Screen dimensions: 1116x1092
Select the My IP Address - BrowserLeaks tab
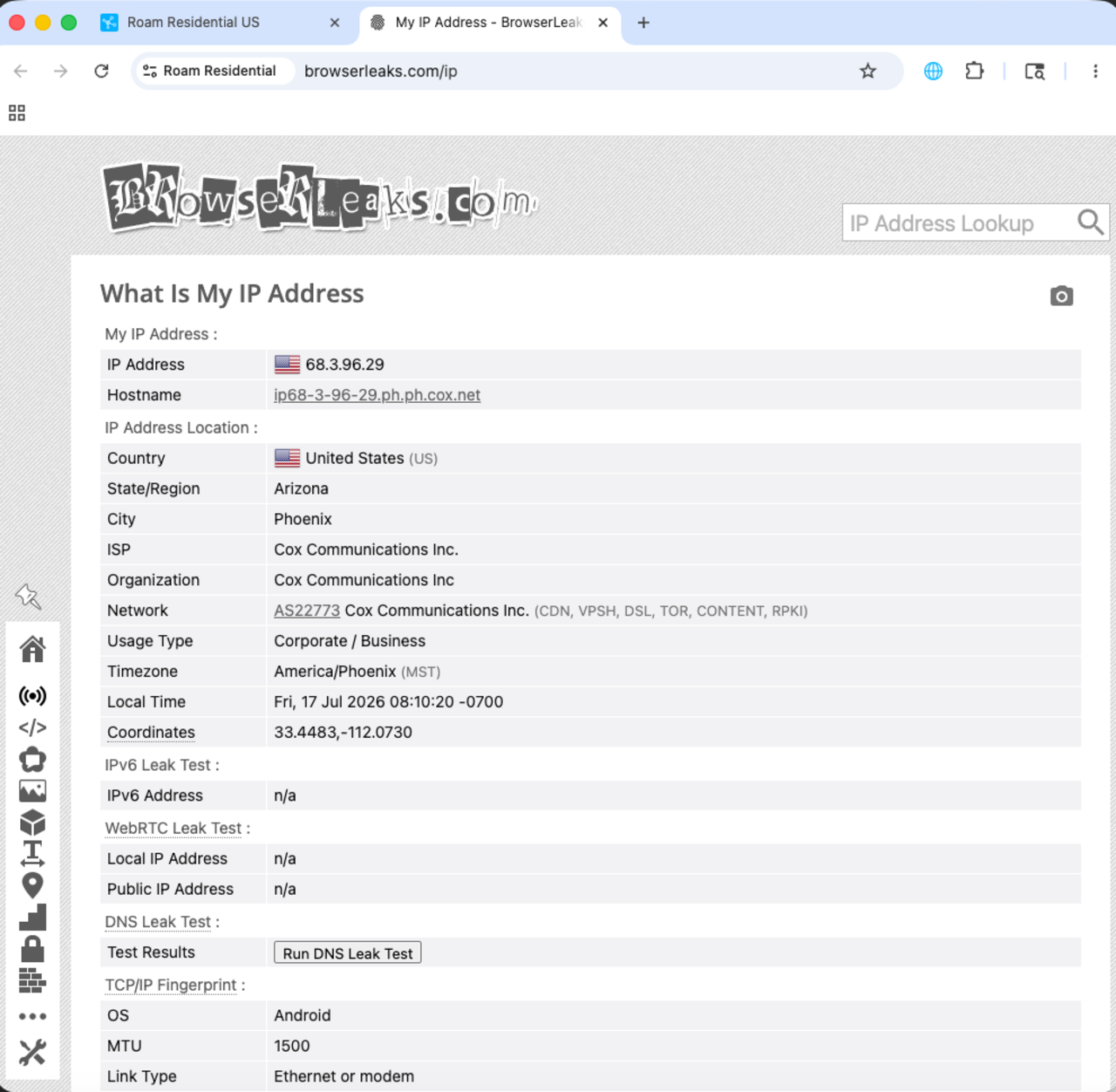click(x=488, y=23)
